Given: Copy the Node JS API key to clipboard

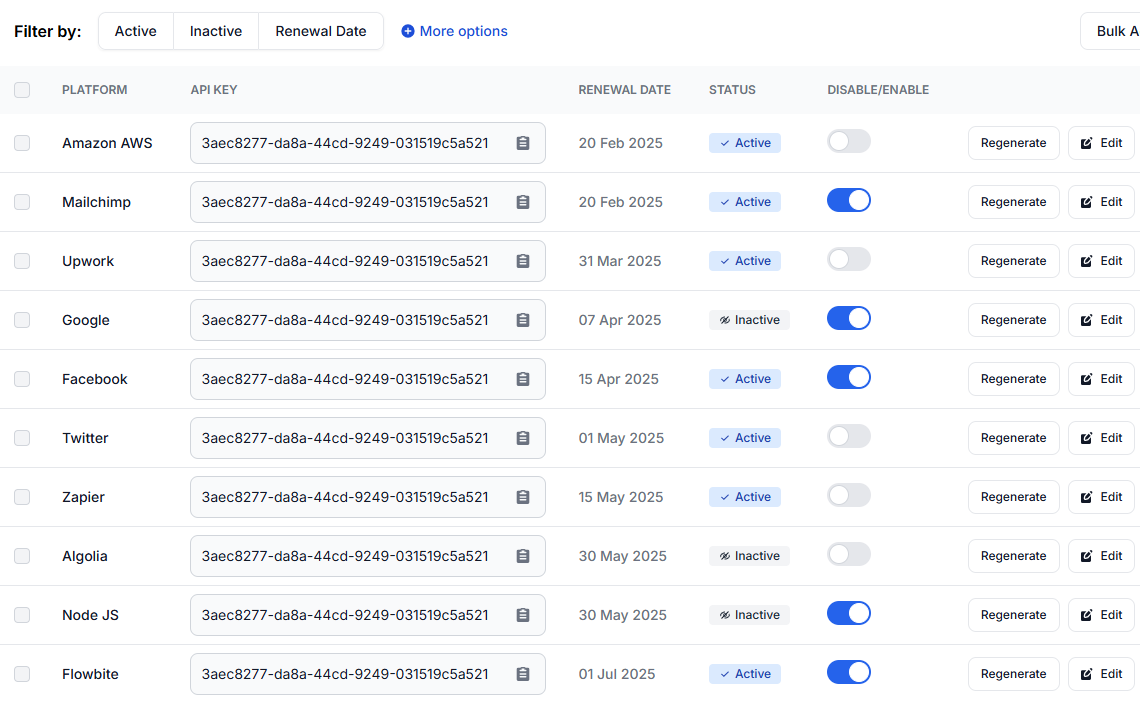Looking at the screenshot, I should [x=522, y=615].
